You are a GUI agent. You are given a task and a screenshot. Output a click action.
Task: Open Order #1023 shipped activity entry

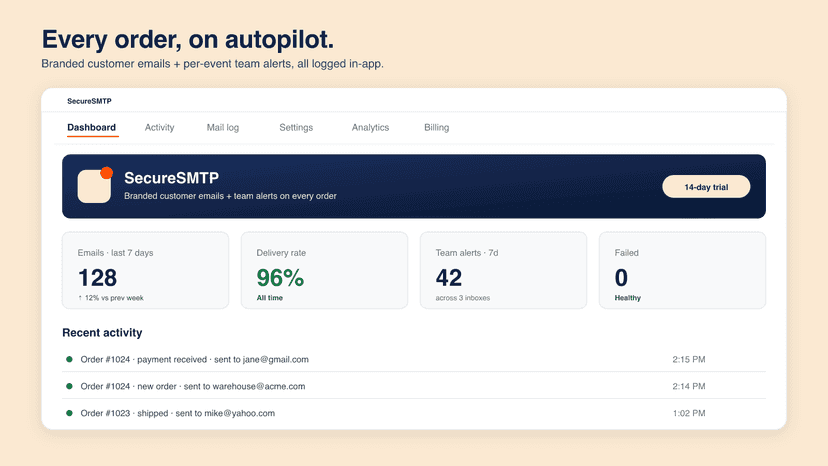tap(414, 413)
